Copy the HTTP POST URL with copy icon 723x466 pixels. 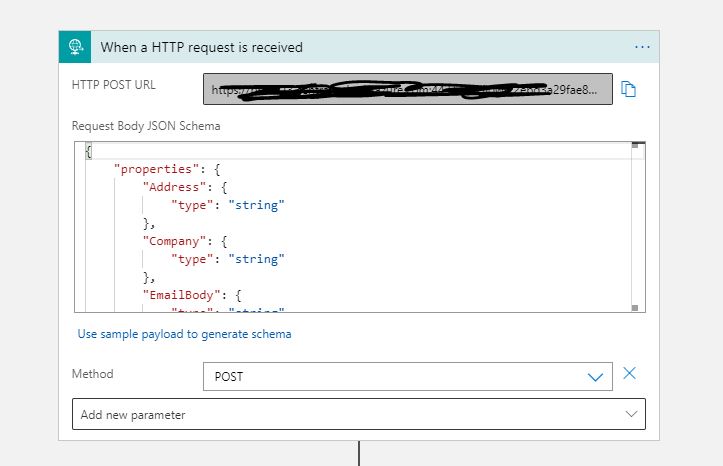tap(628, 89)
